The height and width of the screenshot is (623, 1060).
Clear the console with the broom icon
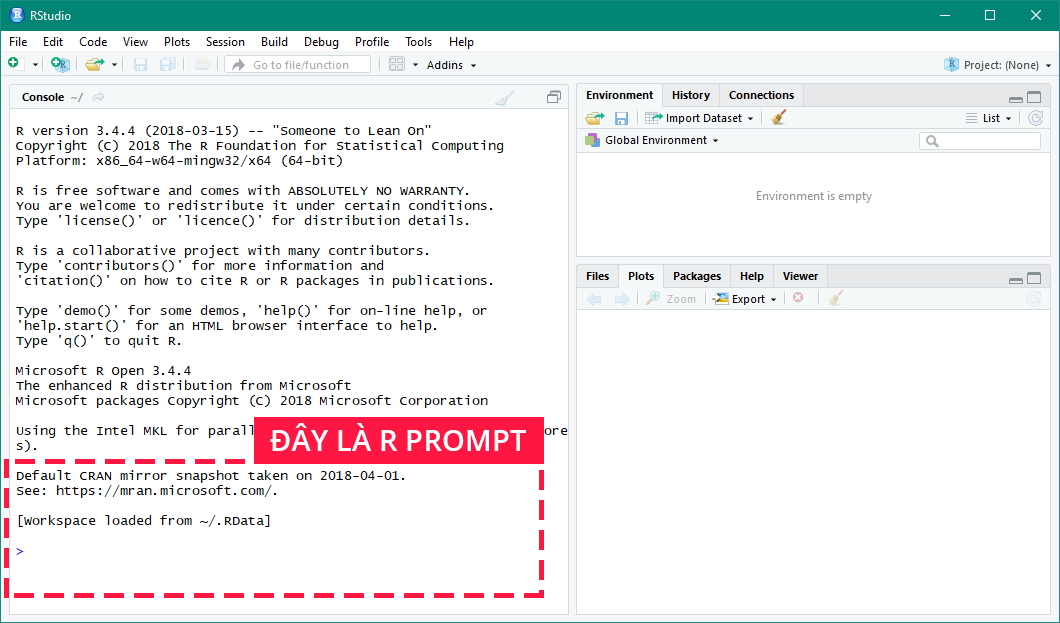505,97
